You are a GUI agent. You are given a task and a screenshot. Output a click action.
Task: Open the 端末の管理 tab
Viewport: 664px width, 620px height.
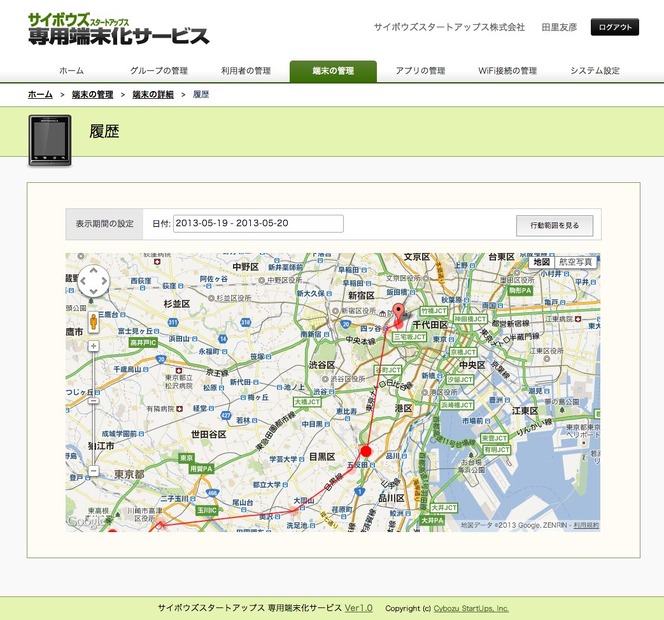(333, 71)
